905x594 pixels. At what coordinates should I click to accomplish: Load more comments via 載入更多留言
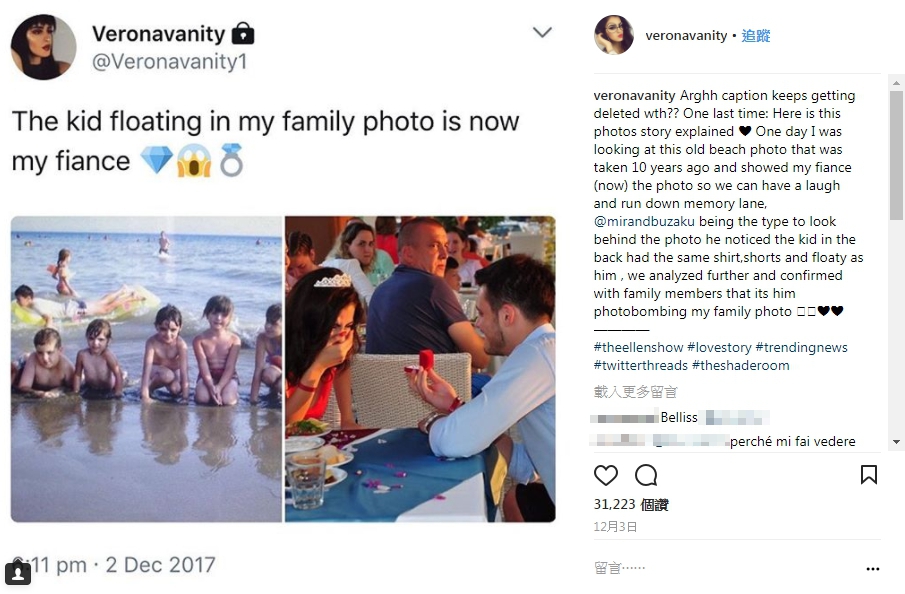pyautogui.click(x=635, y=392)
